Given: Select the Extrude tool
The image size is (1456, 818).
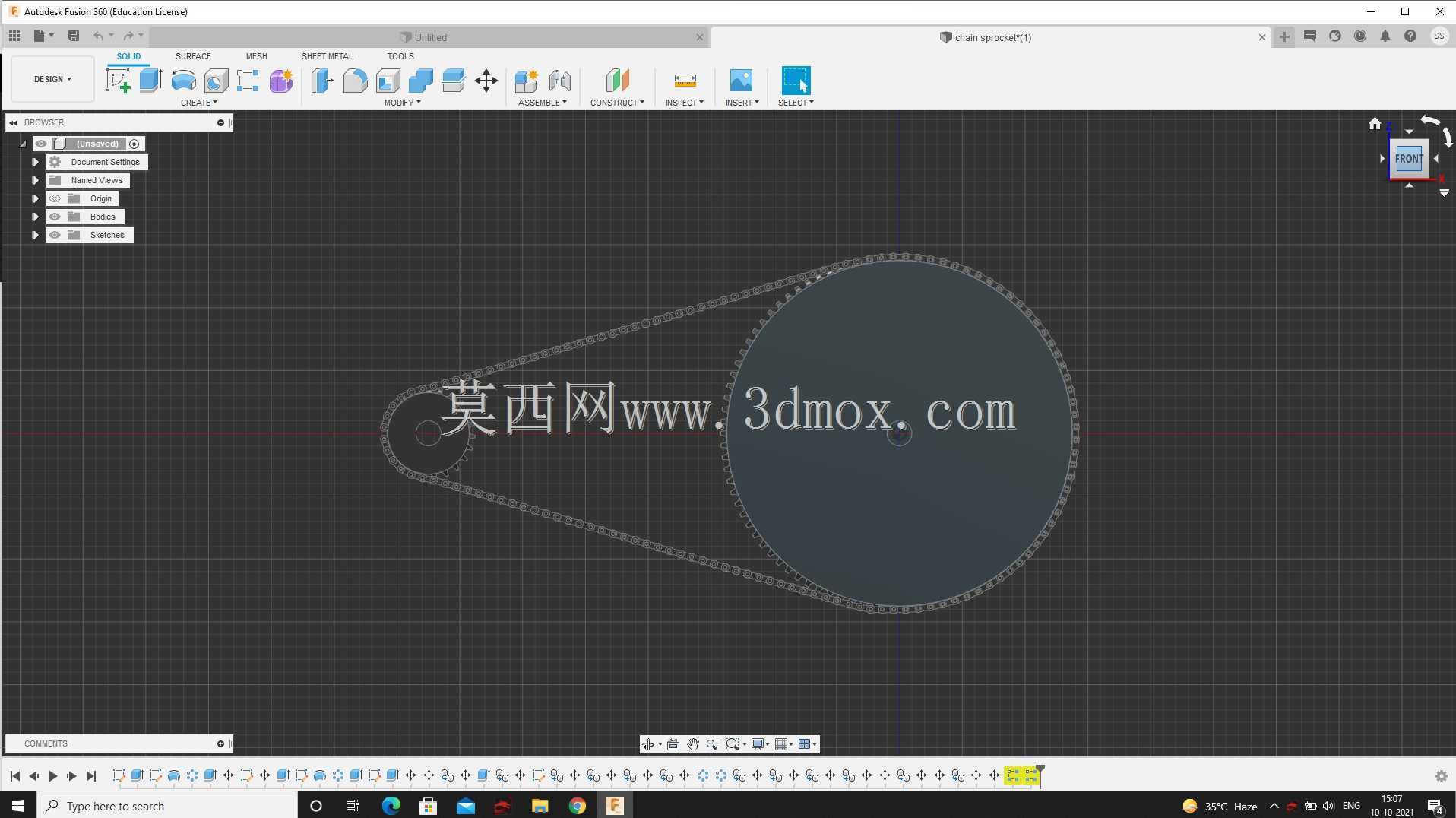Looking at the screenshot, I should point(150,81).
